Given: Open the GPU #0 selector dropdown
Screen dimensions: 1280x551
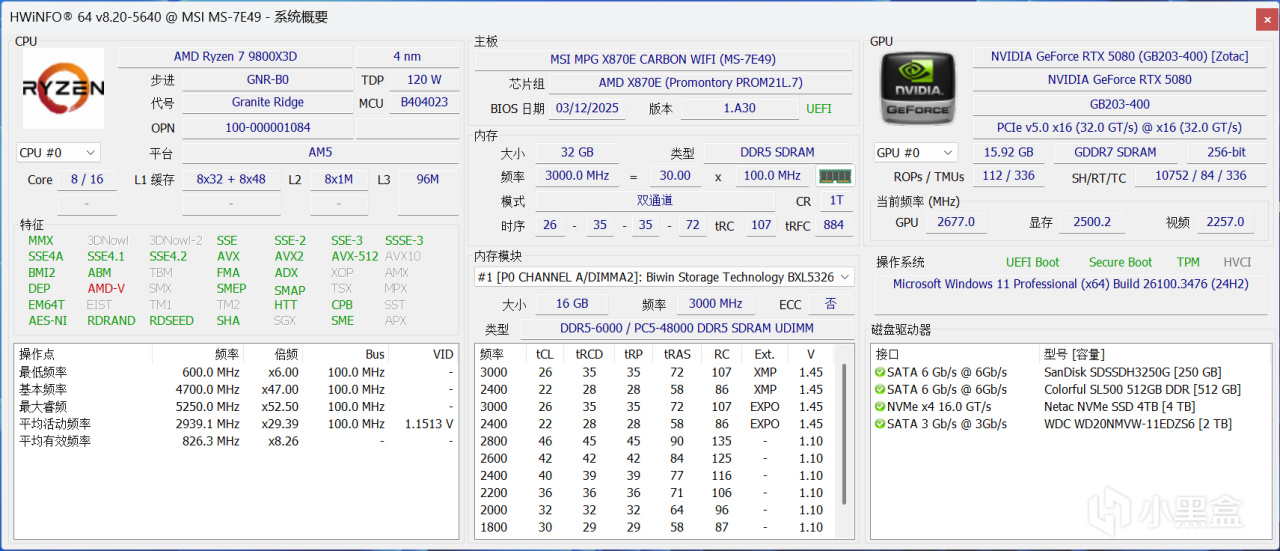Looking at the screenshot, I should [915, 152].
